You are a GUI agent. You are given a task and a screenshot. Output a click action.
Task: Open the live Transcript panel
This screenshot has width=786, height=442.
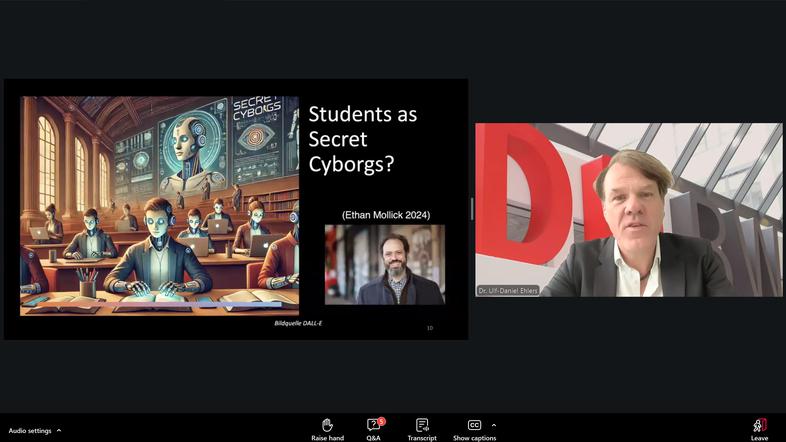pyautogui.click(x=421, y=428)
